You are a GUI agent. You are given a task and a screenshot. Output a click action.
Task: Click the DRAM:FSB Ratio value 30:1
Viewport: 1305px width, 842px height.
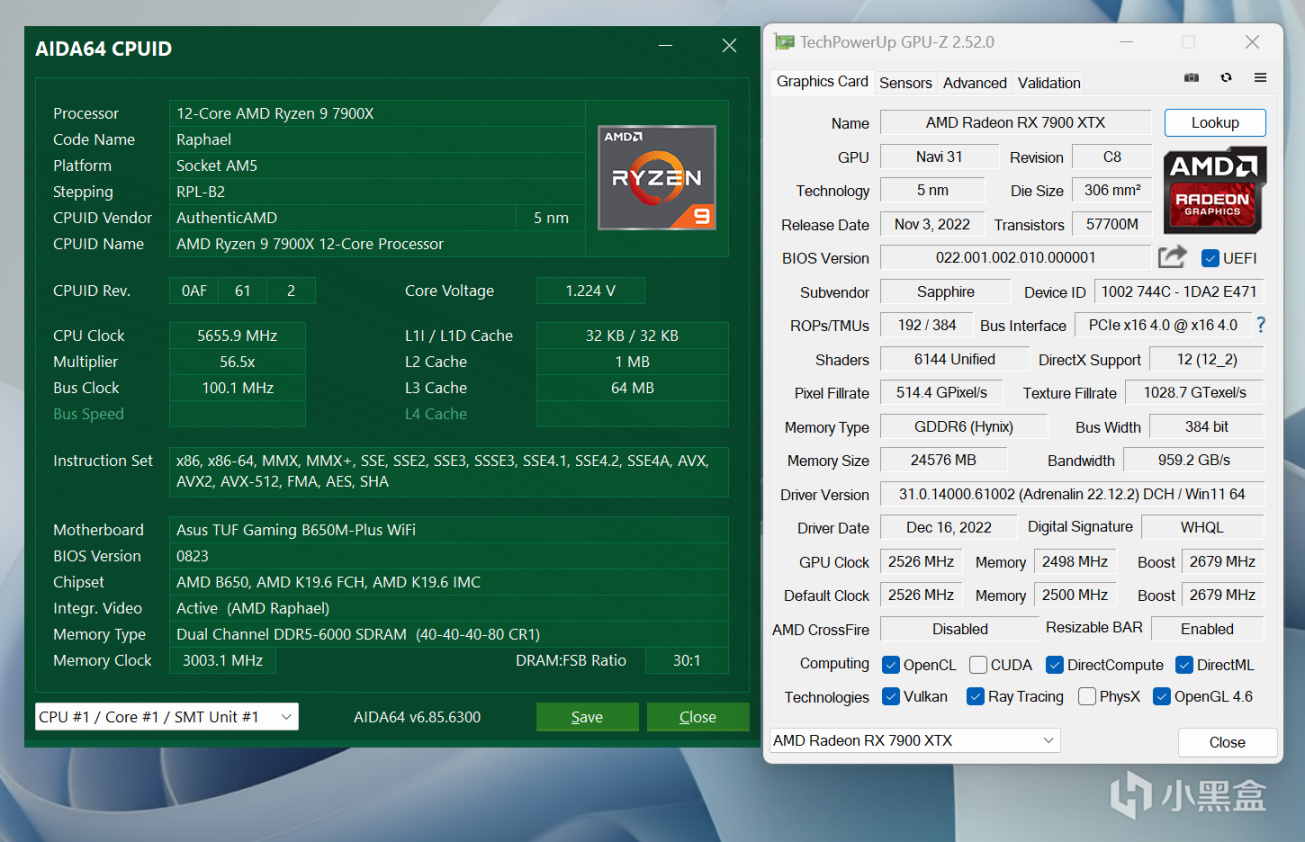coord(686,661)
